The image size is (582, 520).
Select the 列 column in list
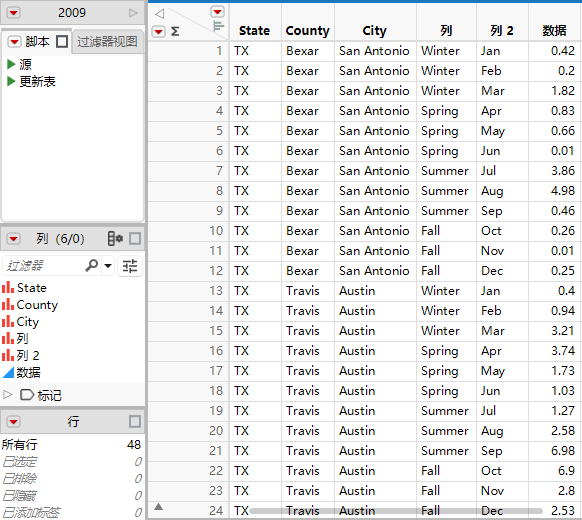22,339
